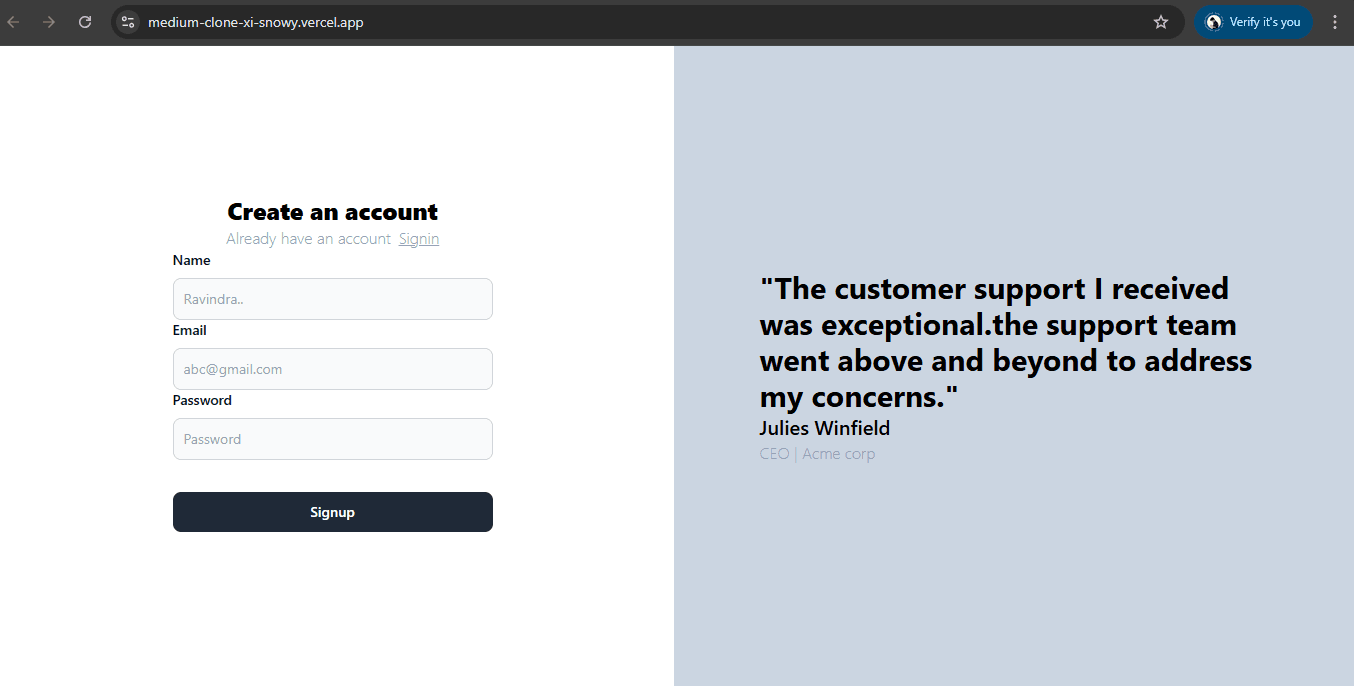Click the "Create an account" heading
The width and height of the screenshot is (1354, 686).
click(332, 212)
